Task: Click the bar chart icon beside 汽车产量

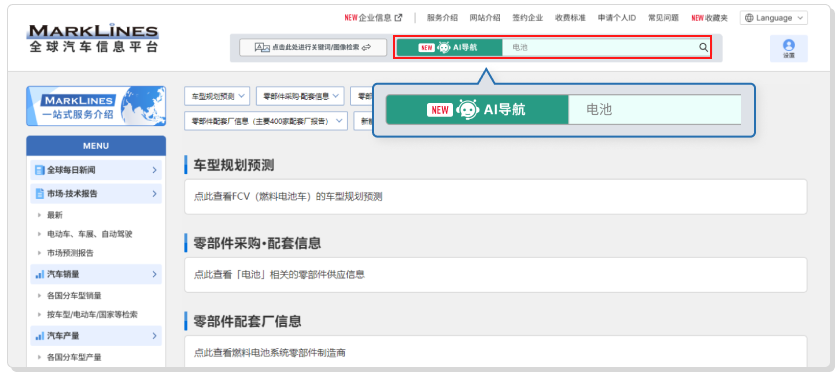Action: (x=39, y=336)
